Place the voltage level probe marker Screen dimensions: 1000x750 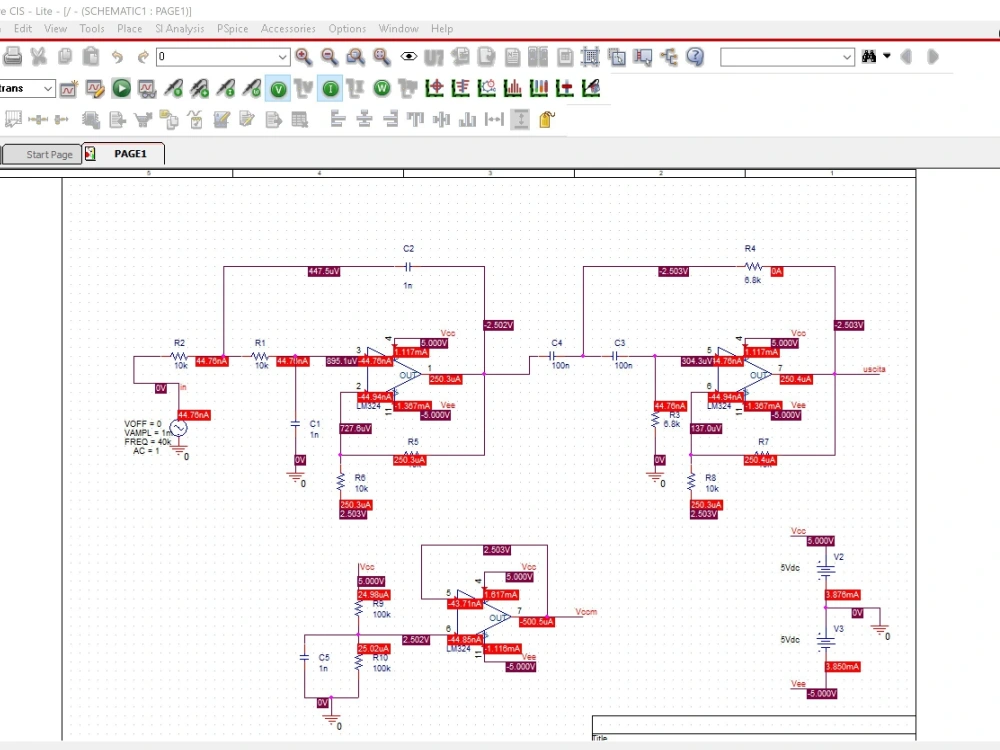[173, 88]
